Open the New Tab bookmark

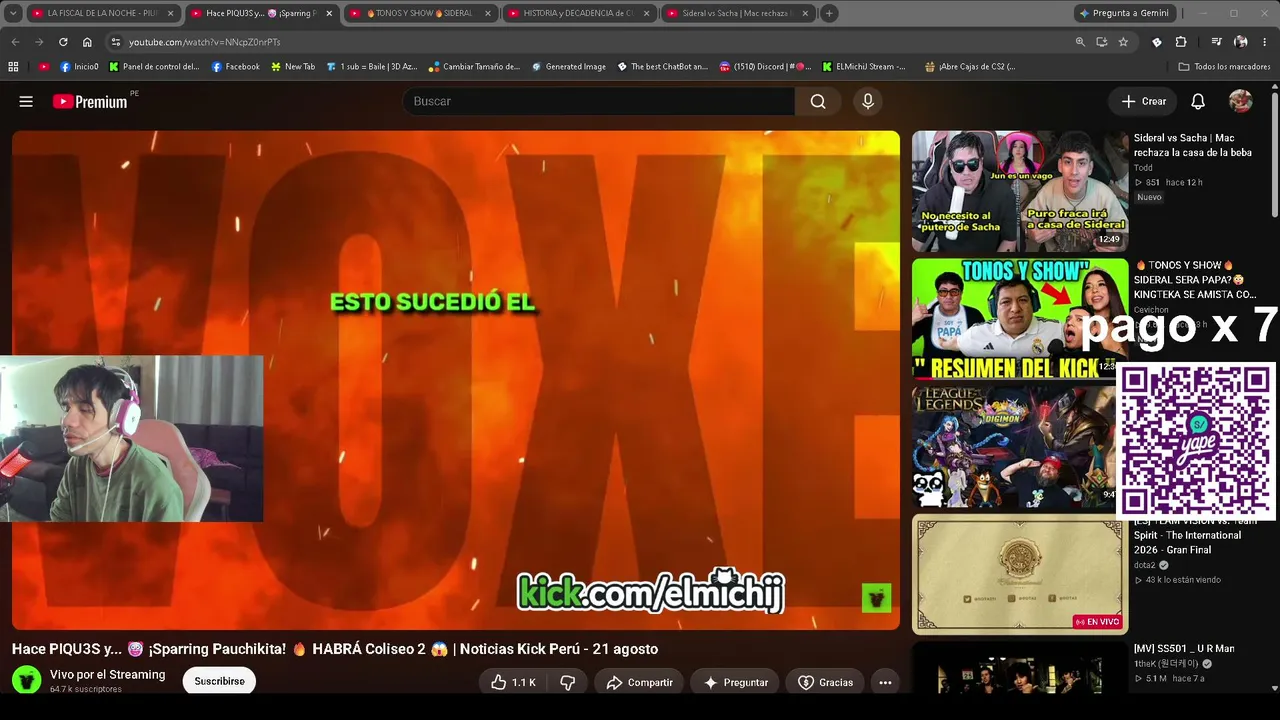(x=292, y=67)
